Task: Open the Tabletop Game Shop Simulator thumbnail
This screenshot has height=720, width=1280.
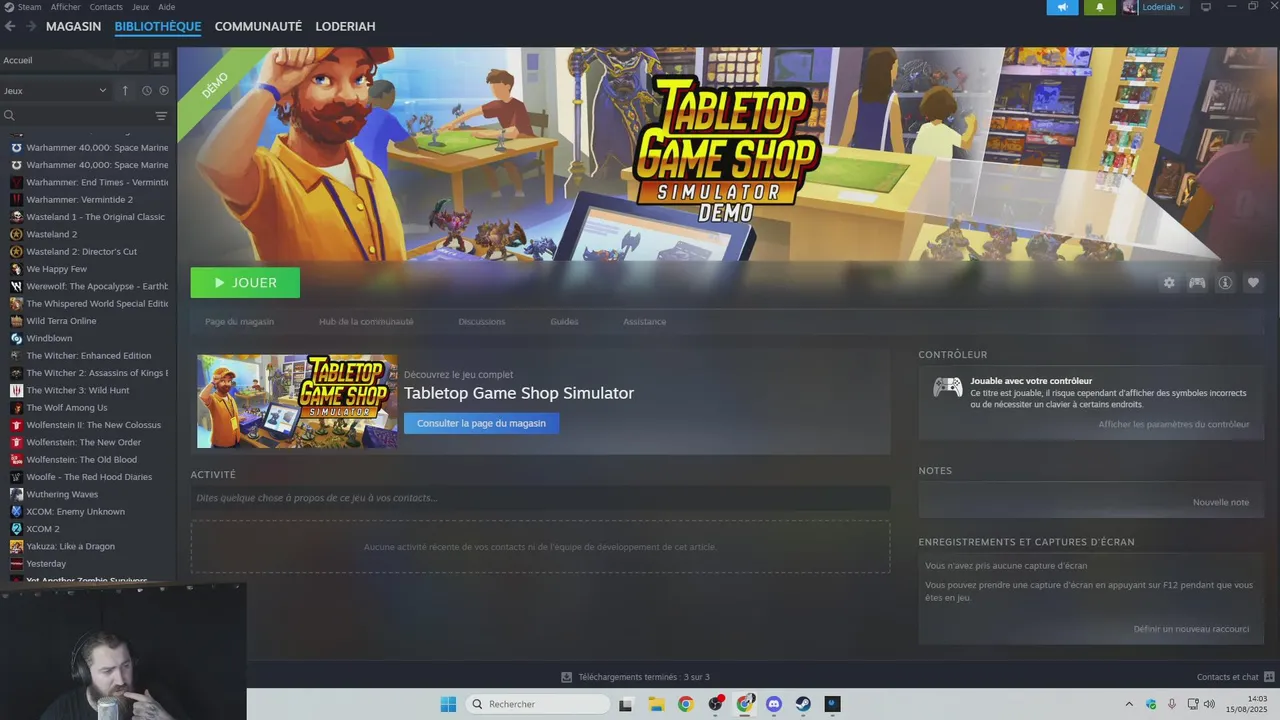Action: click(x=297, y=401)
